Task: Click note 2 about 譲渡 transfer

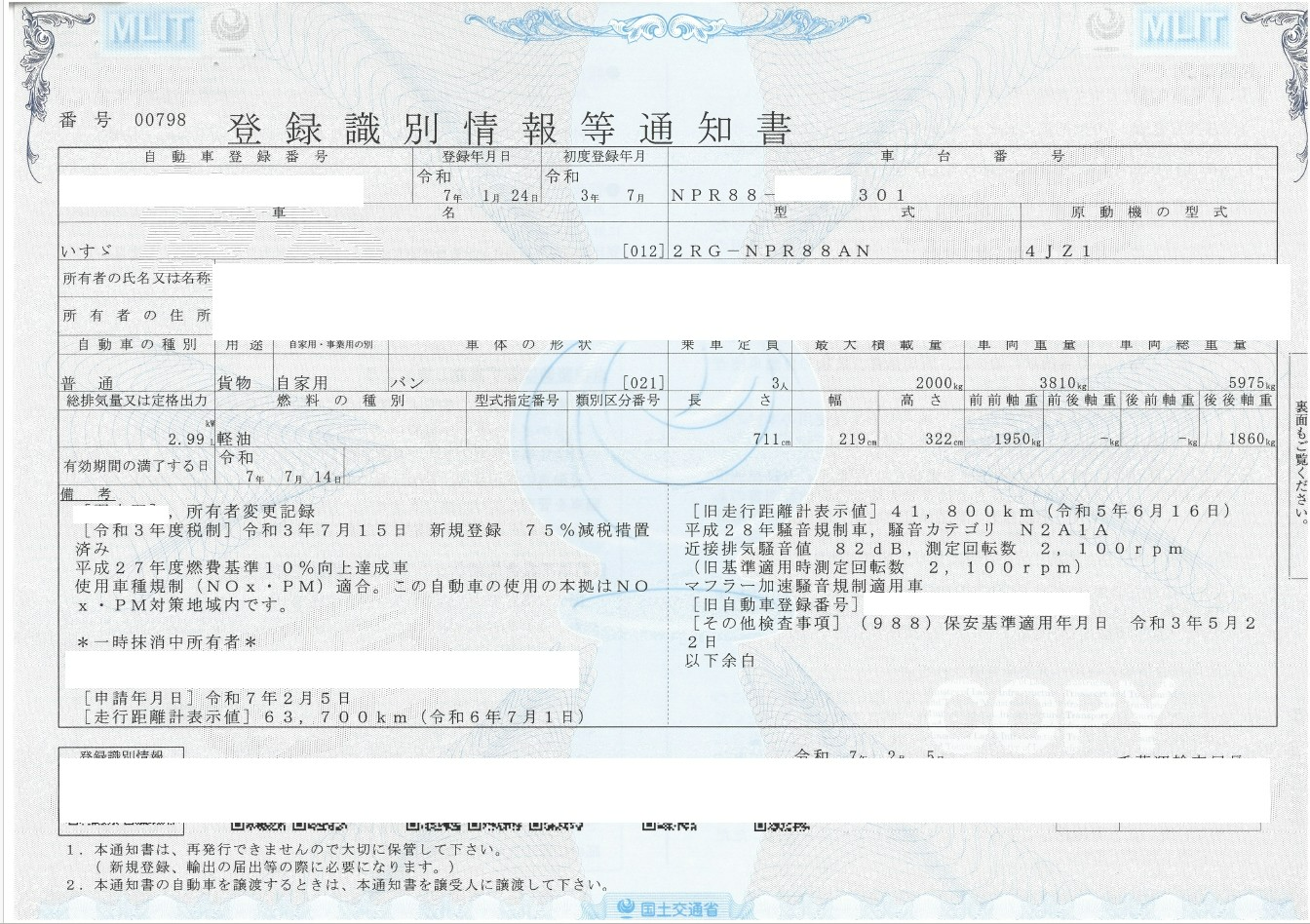Action: (x=337, y=885)
